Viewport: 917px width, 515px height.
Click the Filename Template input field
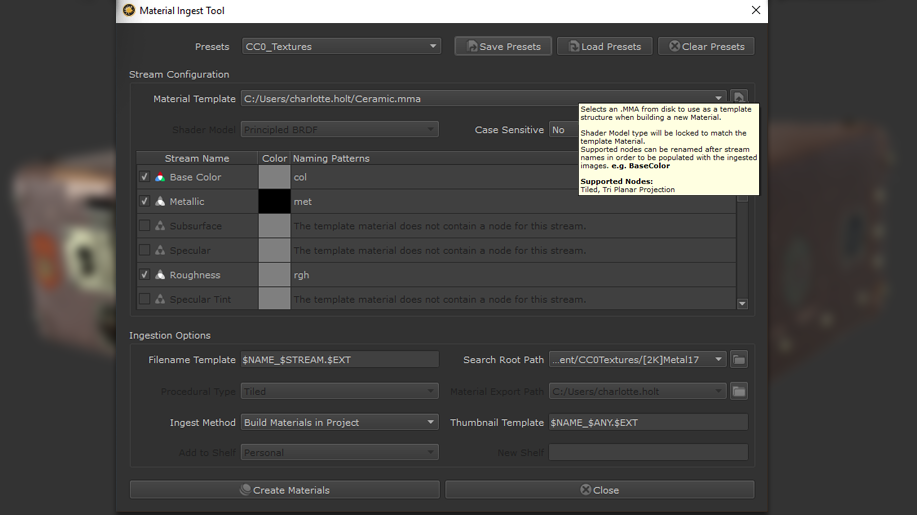coord(340,360)
